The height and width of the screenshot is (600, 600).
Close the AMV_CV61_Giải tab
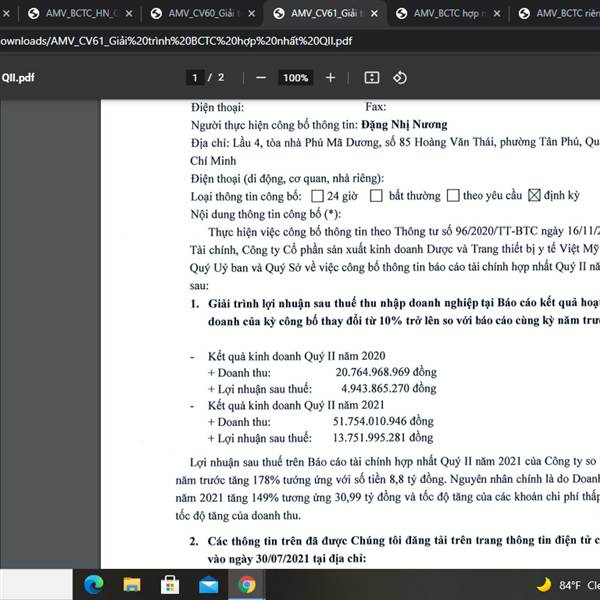point(374,13)
